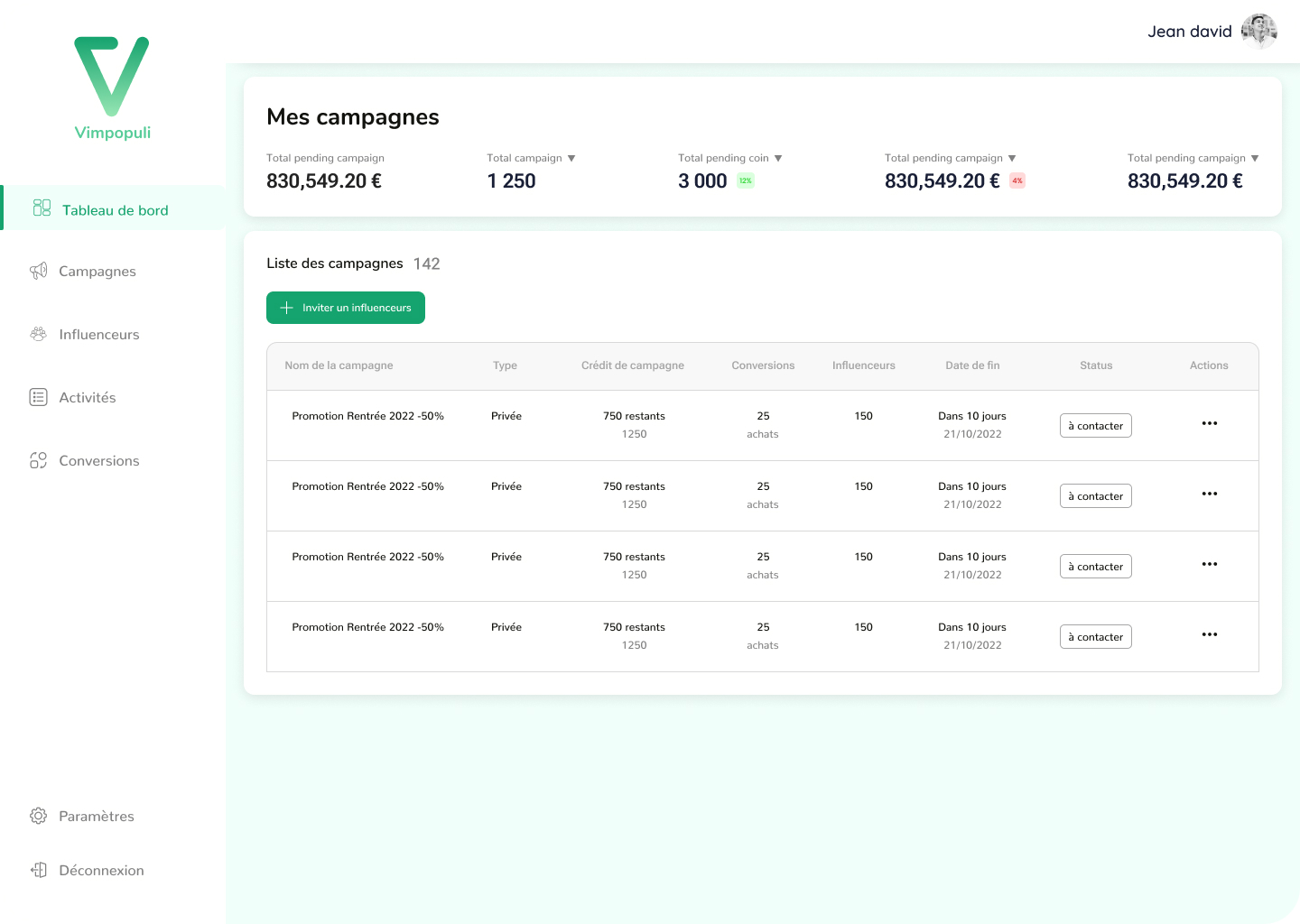This screenshot has height=924, width=1300.
Task: Click the Activités list icon
Action: coord(38,397)
